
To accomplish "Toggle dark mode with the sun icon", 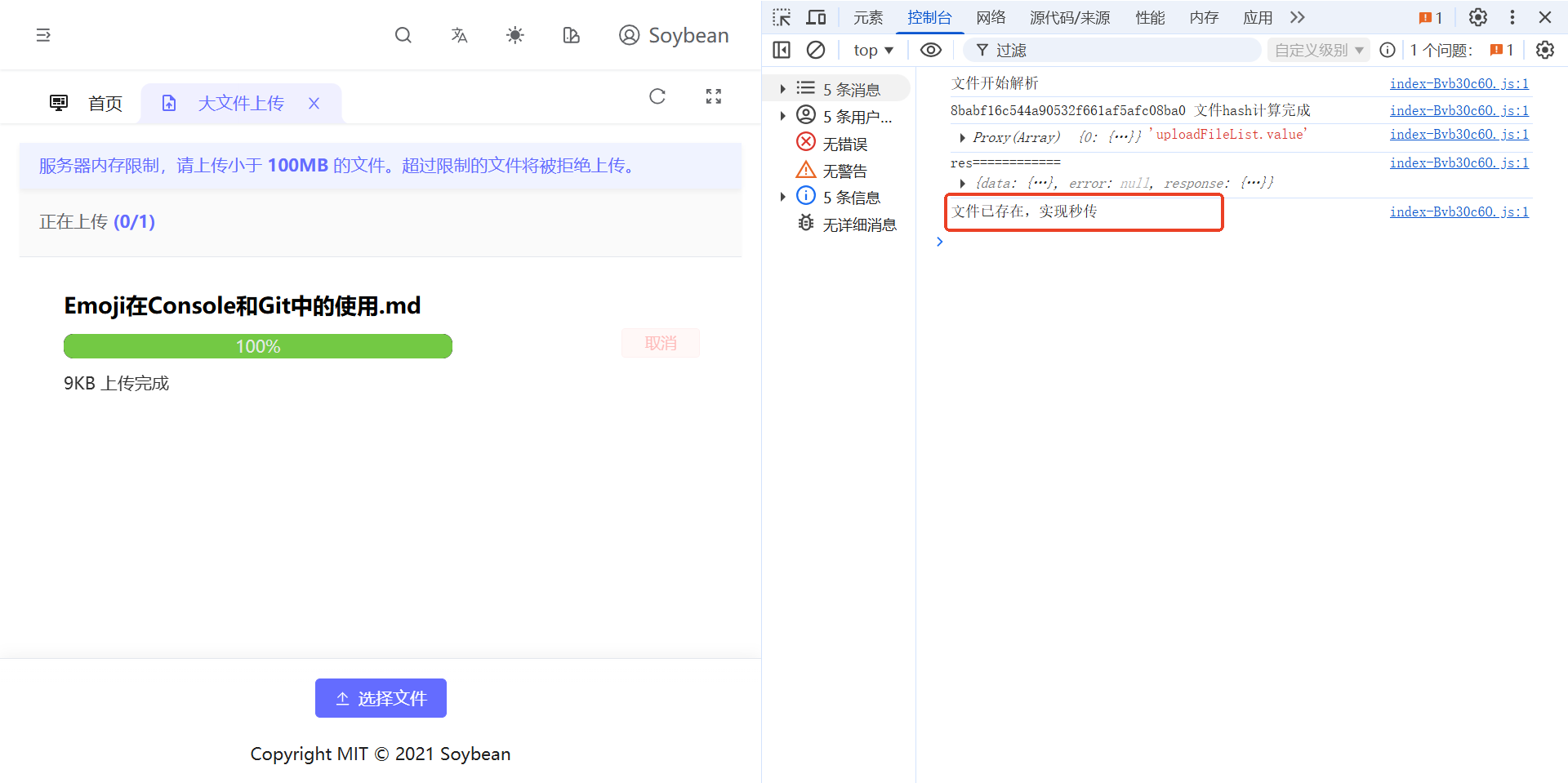I will point(514,35).
